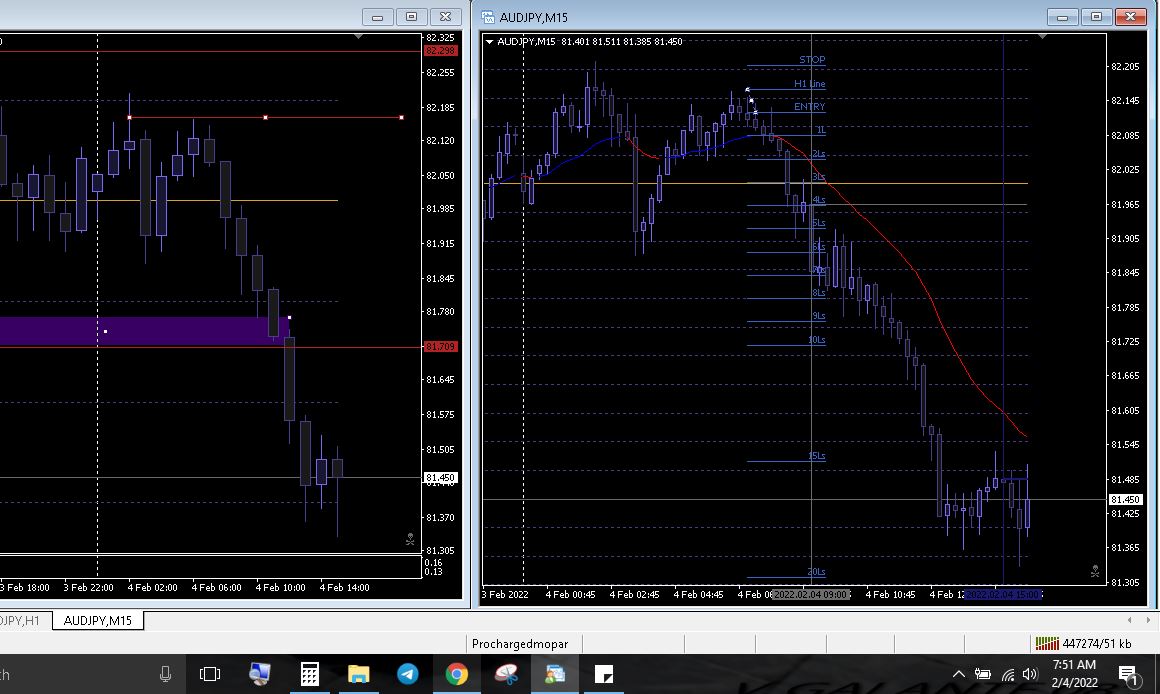
Task: Expand the hidden system tray icons chevron
Action: click(x=959, y=674)
